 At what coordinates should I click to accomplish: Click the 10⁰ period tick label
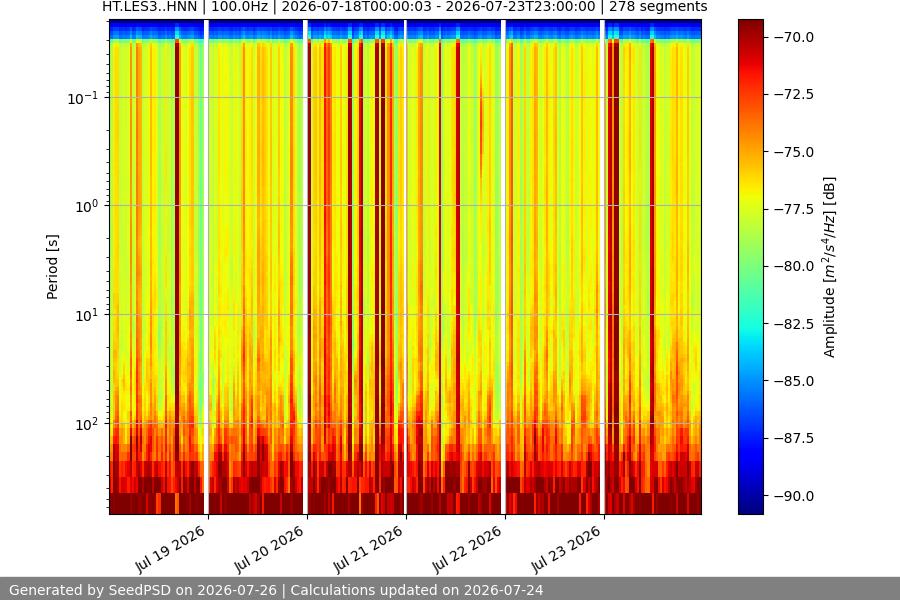point(86,206)
